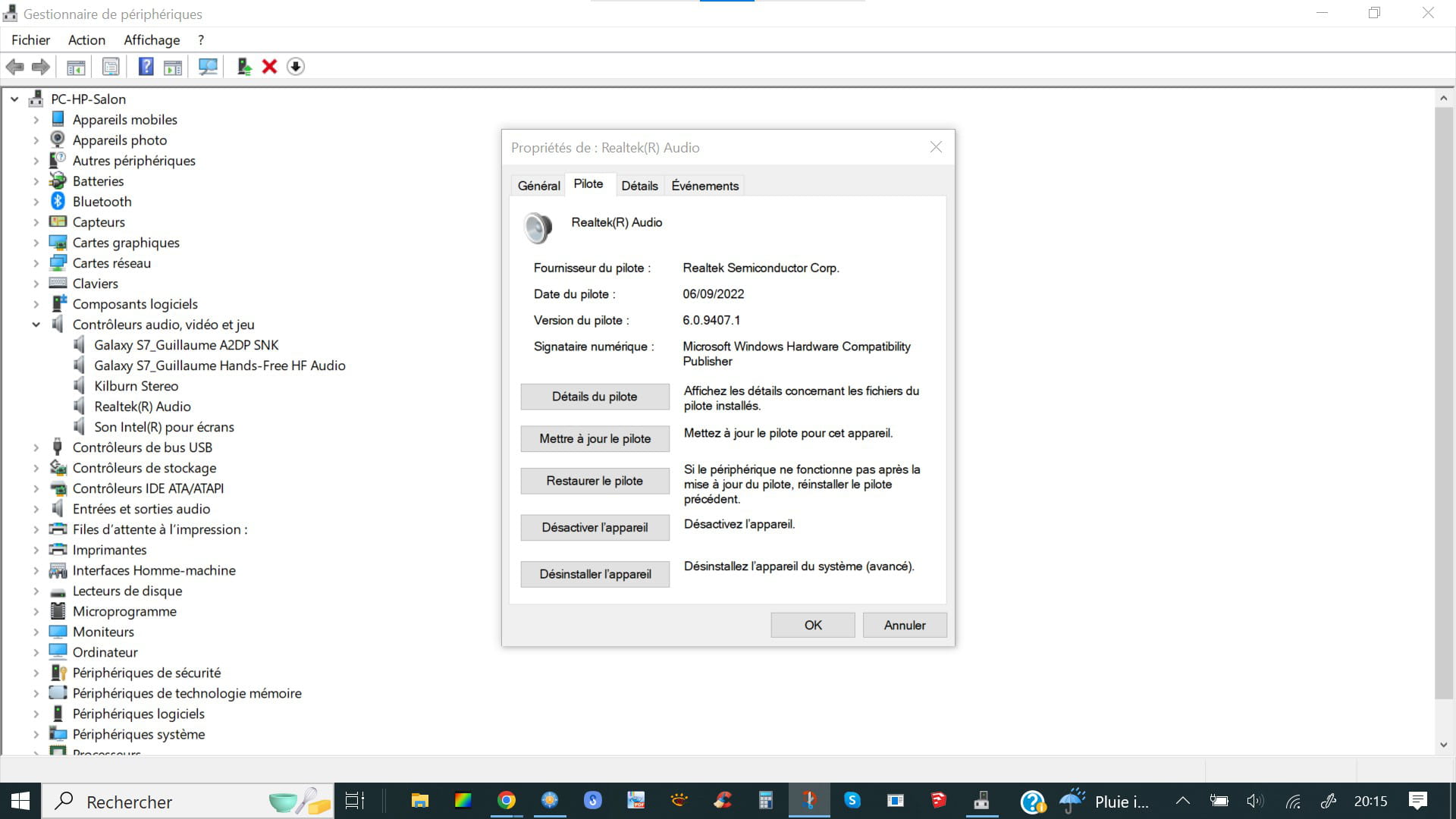Select Interfaces Homme-machine category

(154, 570)
